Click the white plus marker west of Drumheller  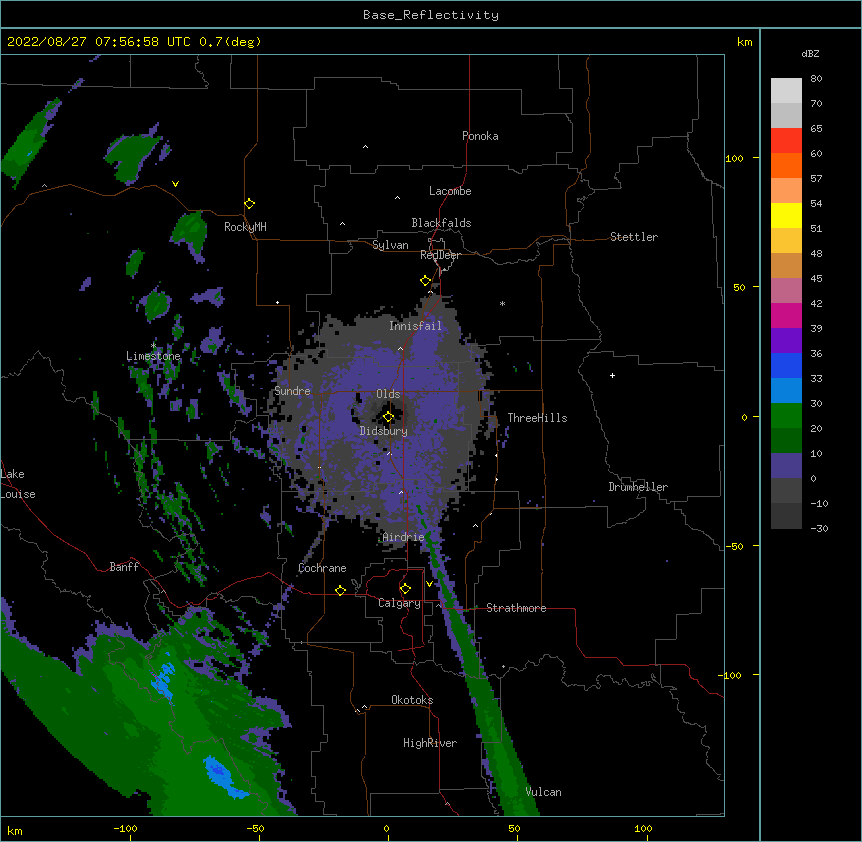pos(612,375)
